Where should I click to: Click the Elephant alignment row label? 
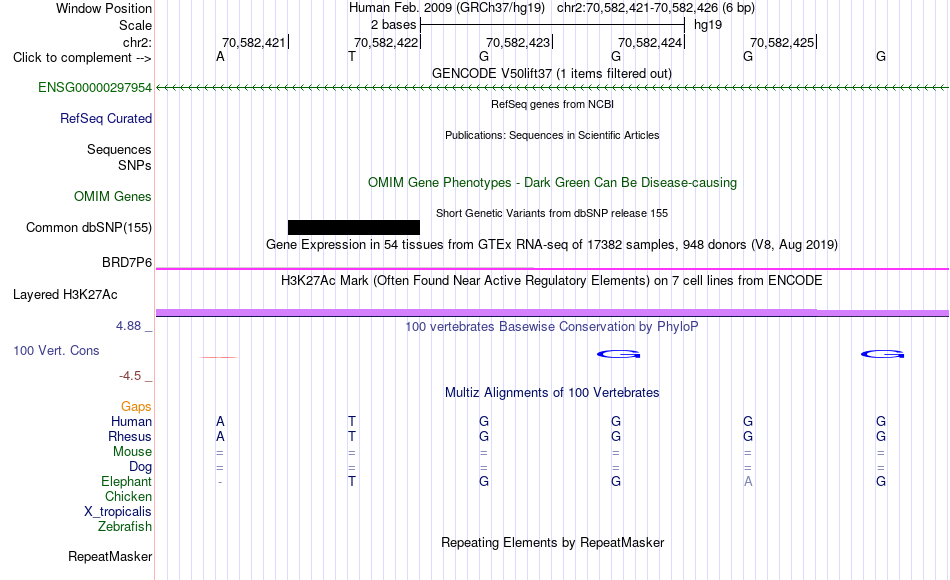126,481
